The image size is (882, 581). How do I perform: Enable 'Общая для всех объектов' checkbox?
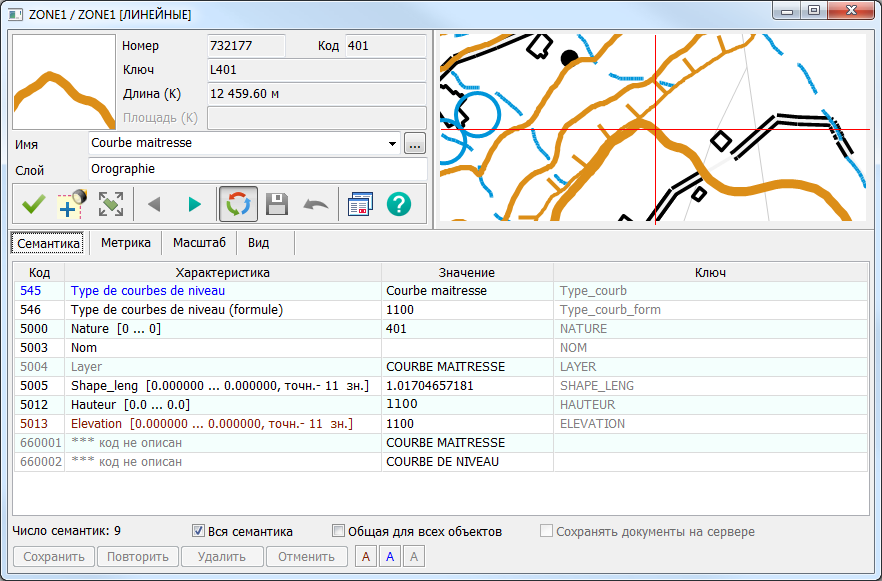point(339,532)
